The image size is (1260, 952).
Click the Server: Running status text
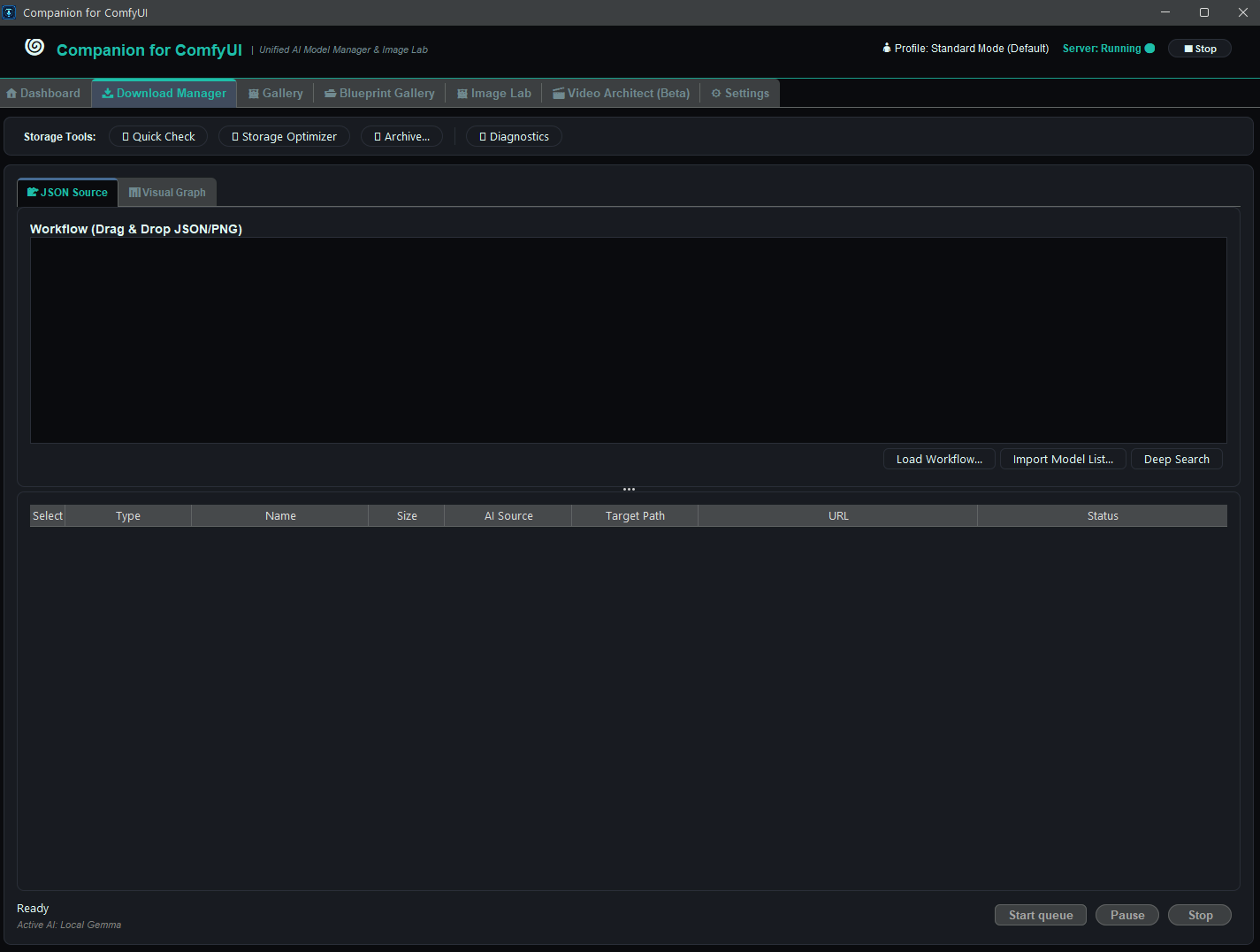click(x=1102, y=49)
